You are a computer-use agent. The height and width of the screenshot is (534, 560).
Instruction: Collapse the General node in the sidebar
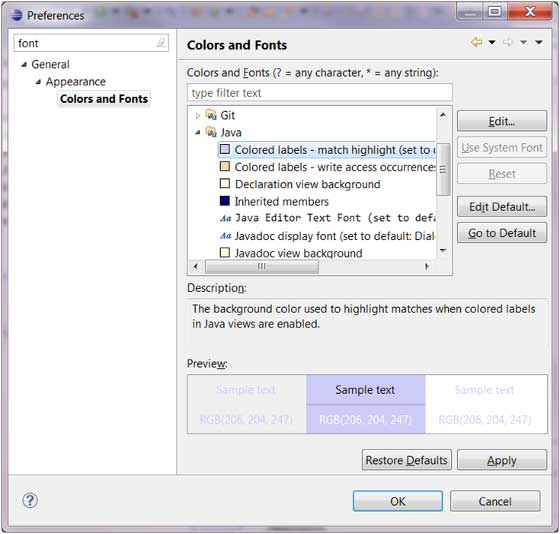[24, 65]
